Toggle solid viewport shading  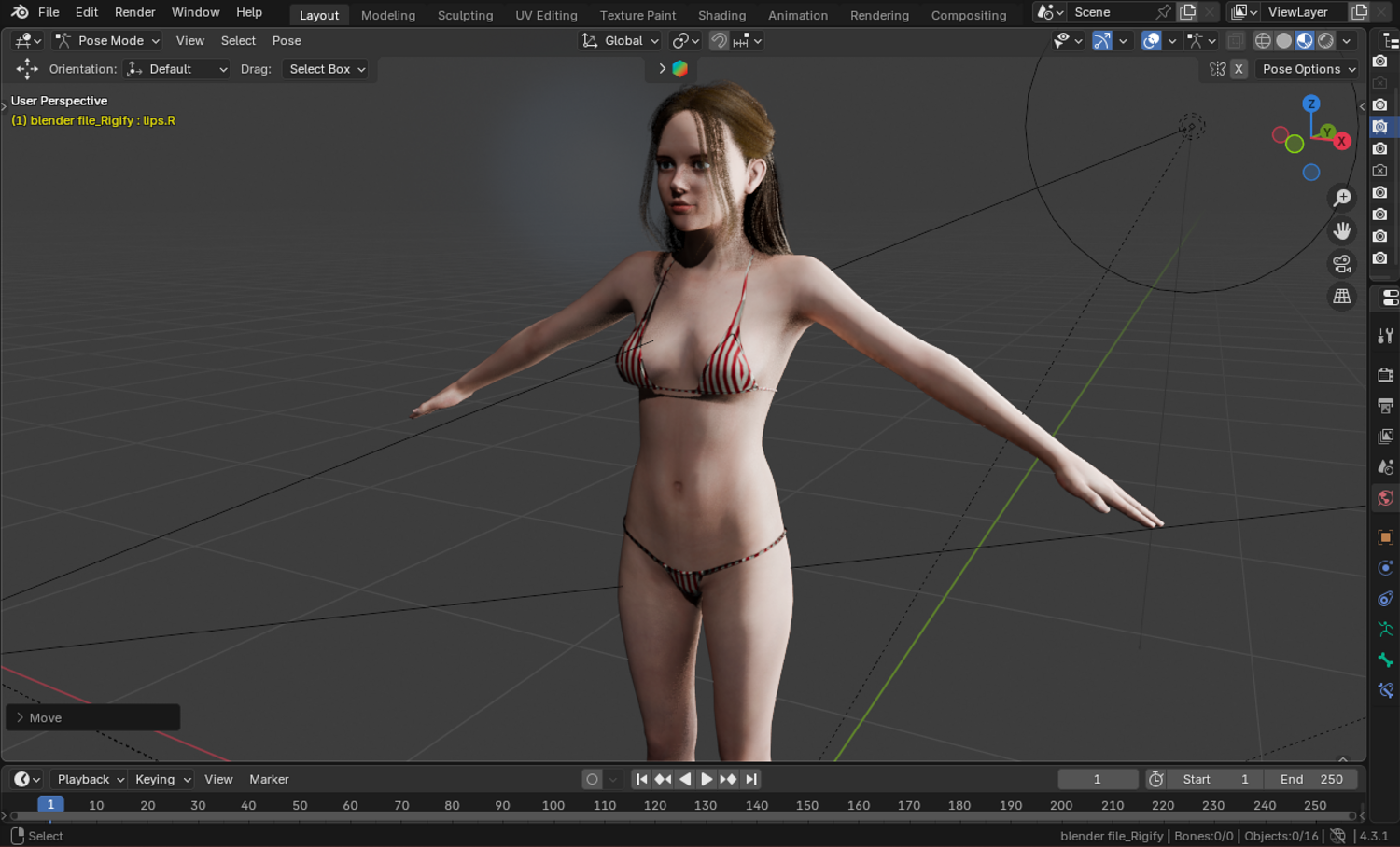click(1284, 41)
